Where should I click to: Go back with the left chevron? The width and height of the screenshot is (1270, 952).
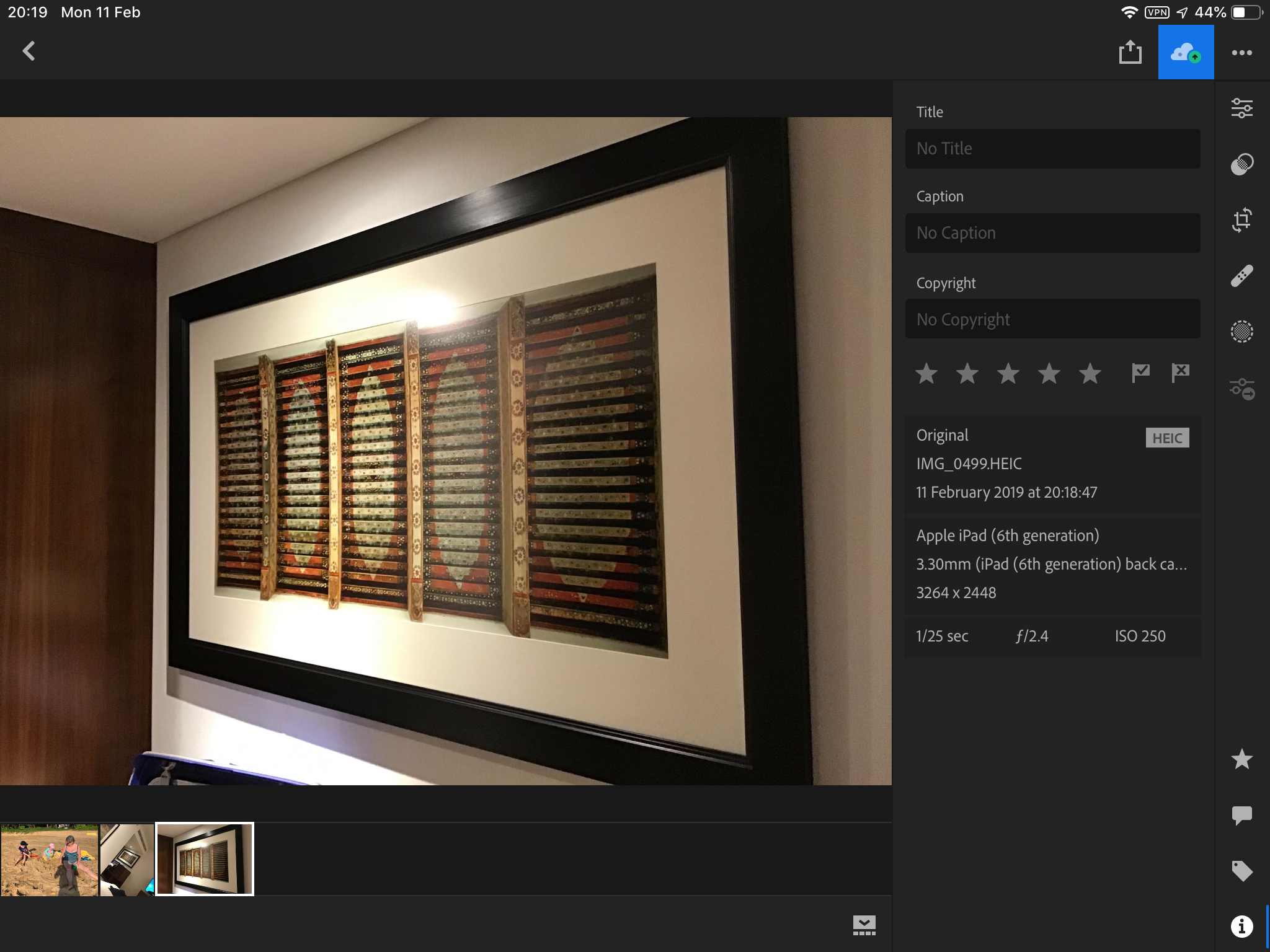pyautogui.click(x=29, y=51)
